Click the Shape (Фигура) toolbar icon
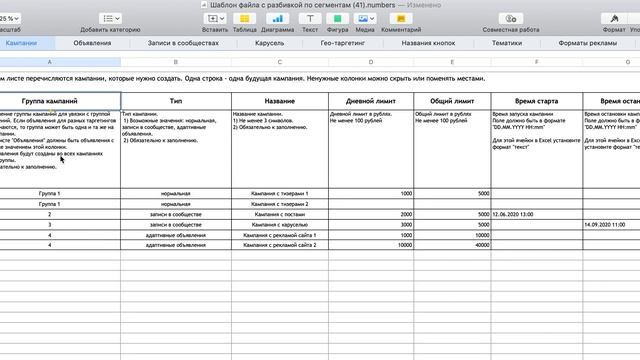This screenshot has width=640, height=360. click(338, 19)
